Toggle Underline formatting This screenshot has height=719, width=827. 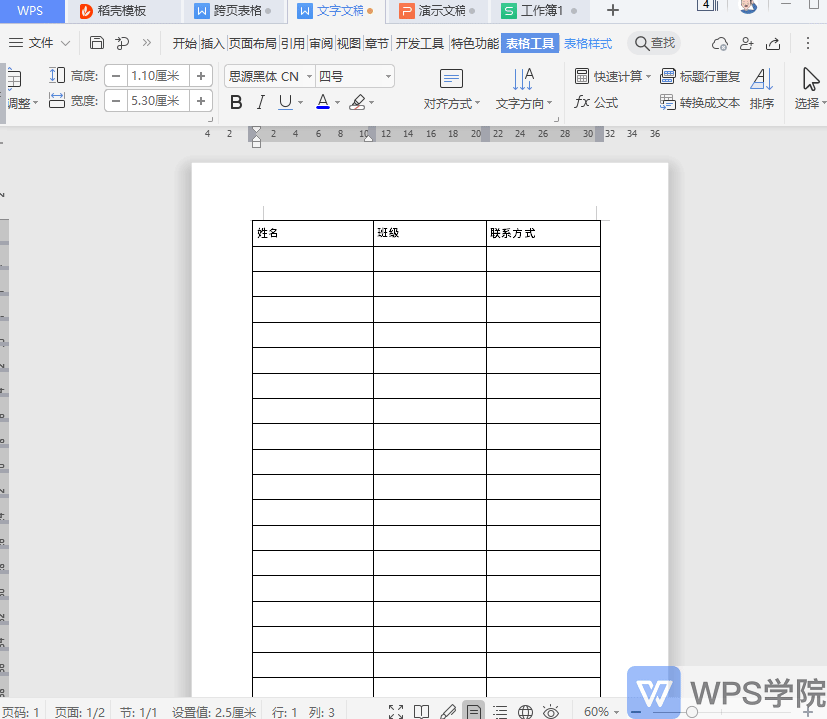pyautogui.click(x=285, y=102)
